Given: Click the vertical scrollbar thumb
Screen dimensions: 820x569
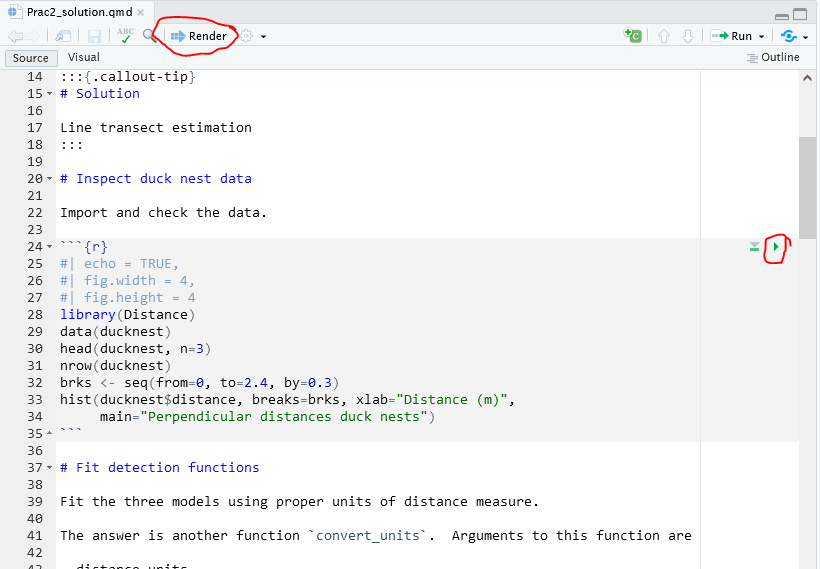Looking at the screenshot, I should pyautogui.click(x=807, y=187).
